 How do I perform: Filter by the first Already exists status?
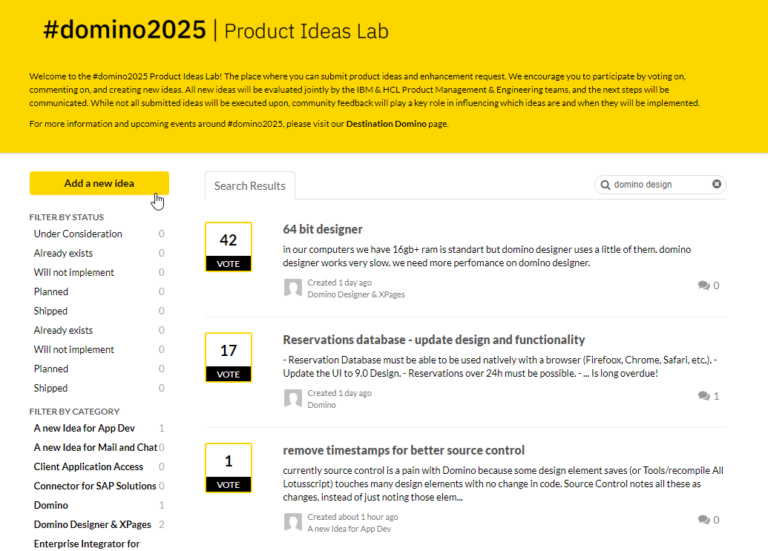click(63, 253)
